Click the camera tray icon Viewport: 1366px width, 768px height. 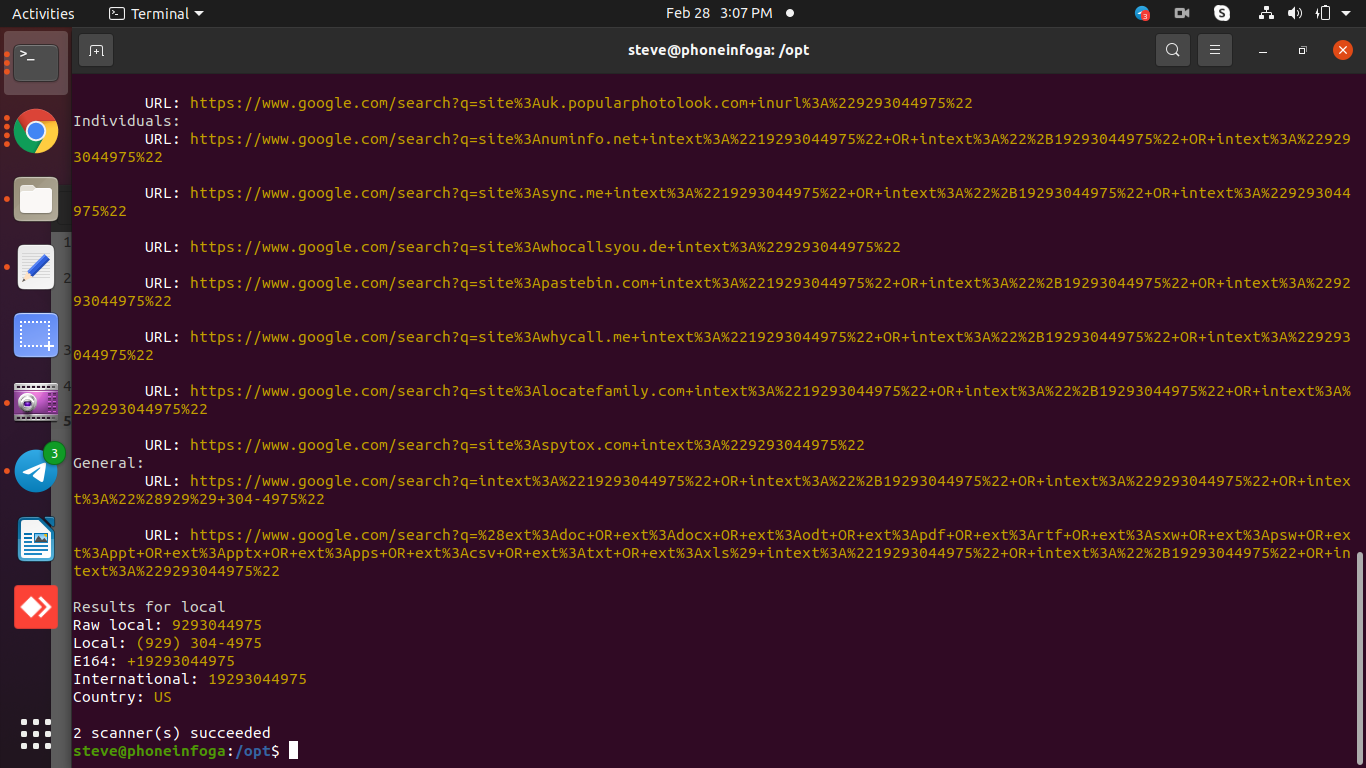coord(1182,13)
